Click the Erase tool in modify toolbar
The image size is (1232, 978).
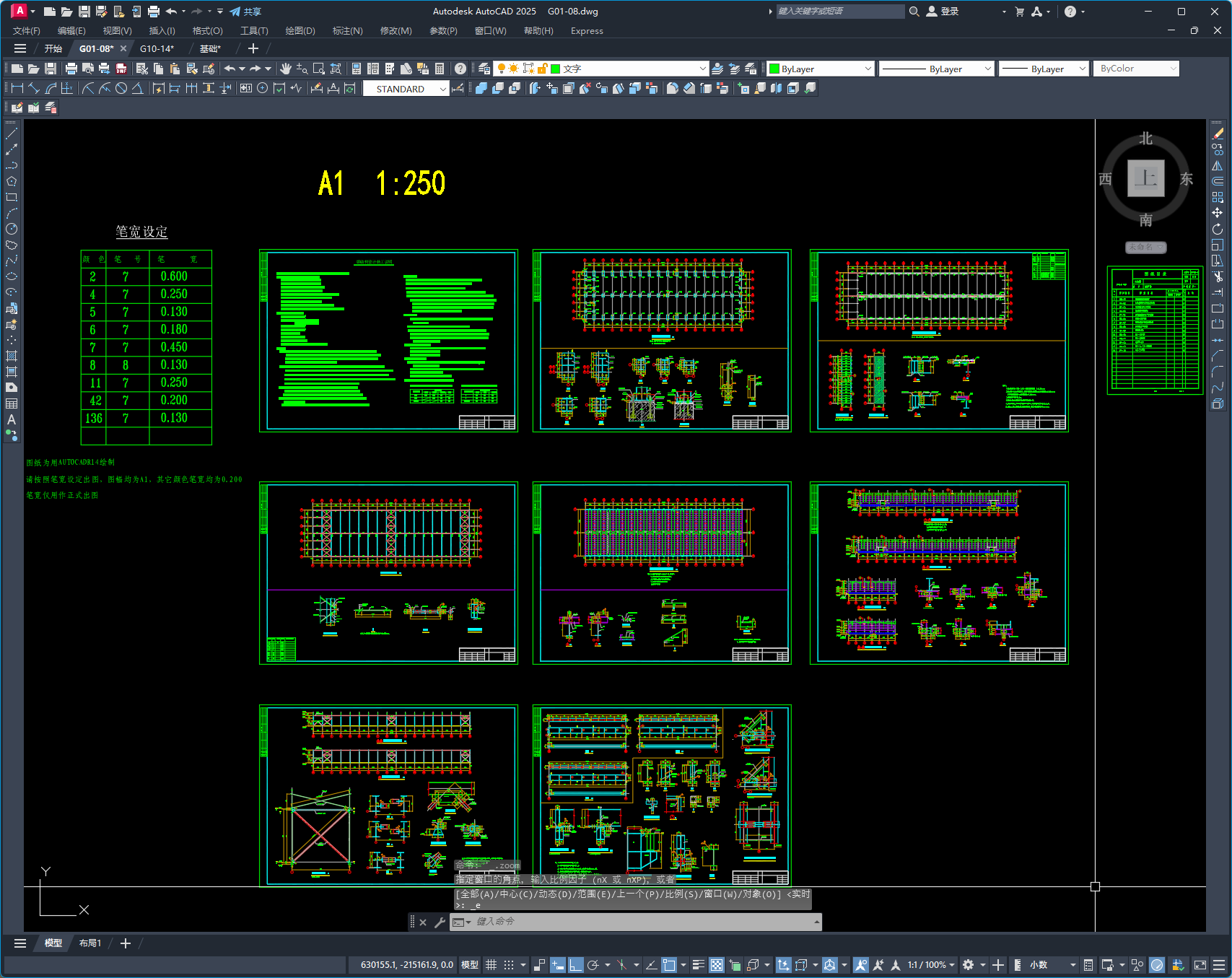tap(1218, 134)
